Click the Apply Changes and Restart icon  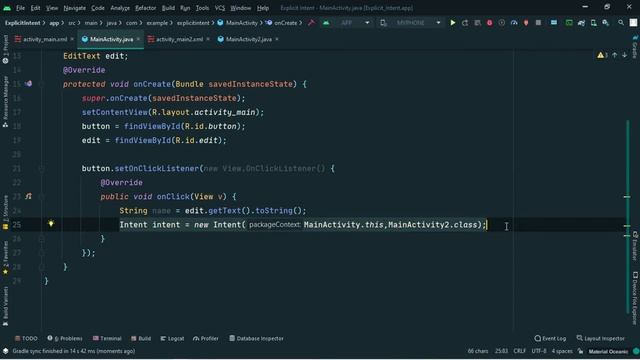coord(465,23)
